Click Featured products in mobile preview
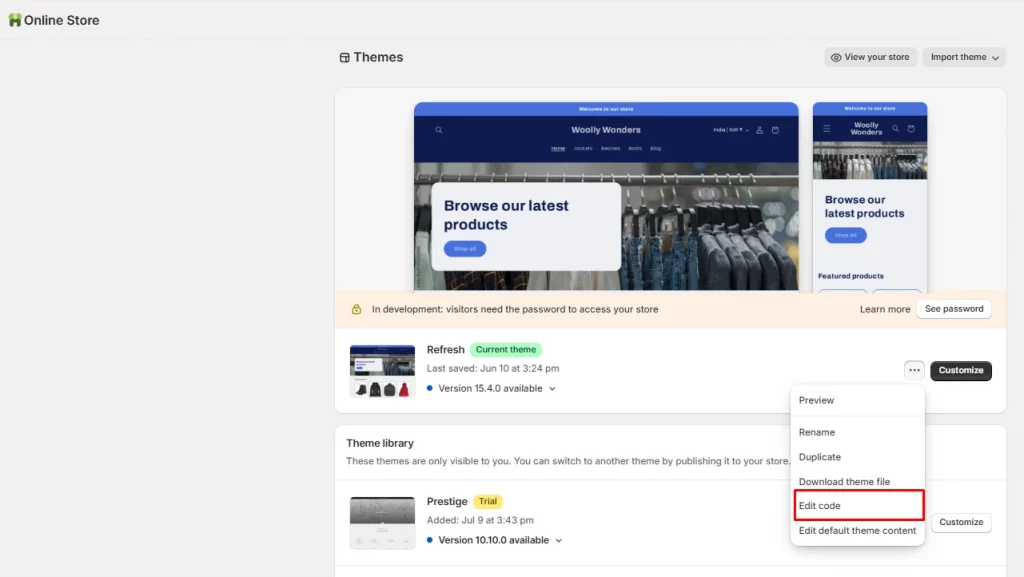The height and width of the screenshot is (577, 1024). click(x=850, y=276)
